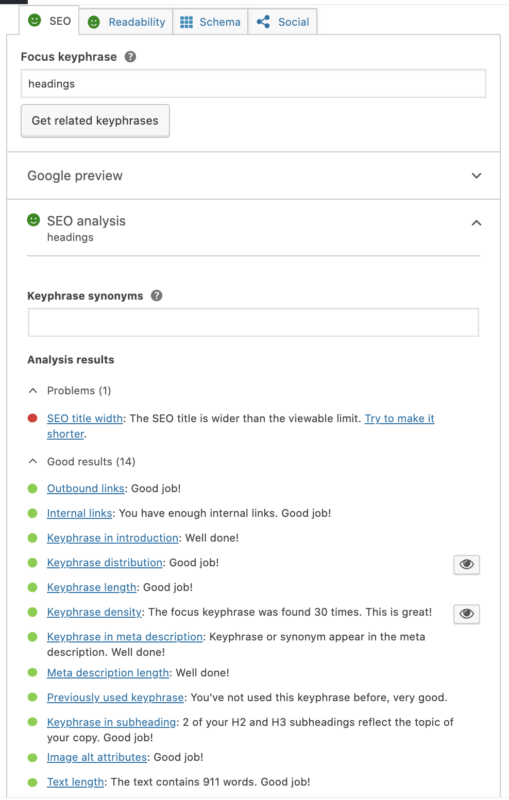The height and width of the screenshot is (800, 509).
Task: Click the Social share icon
Action: coord(263,21)
